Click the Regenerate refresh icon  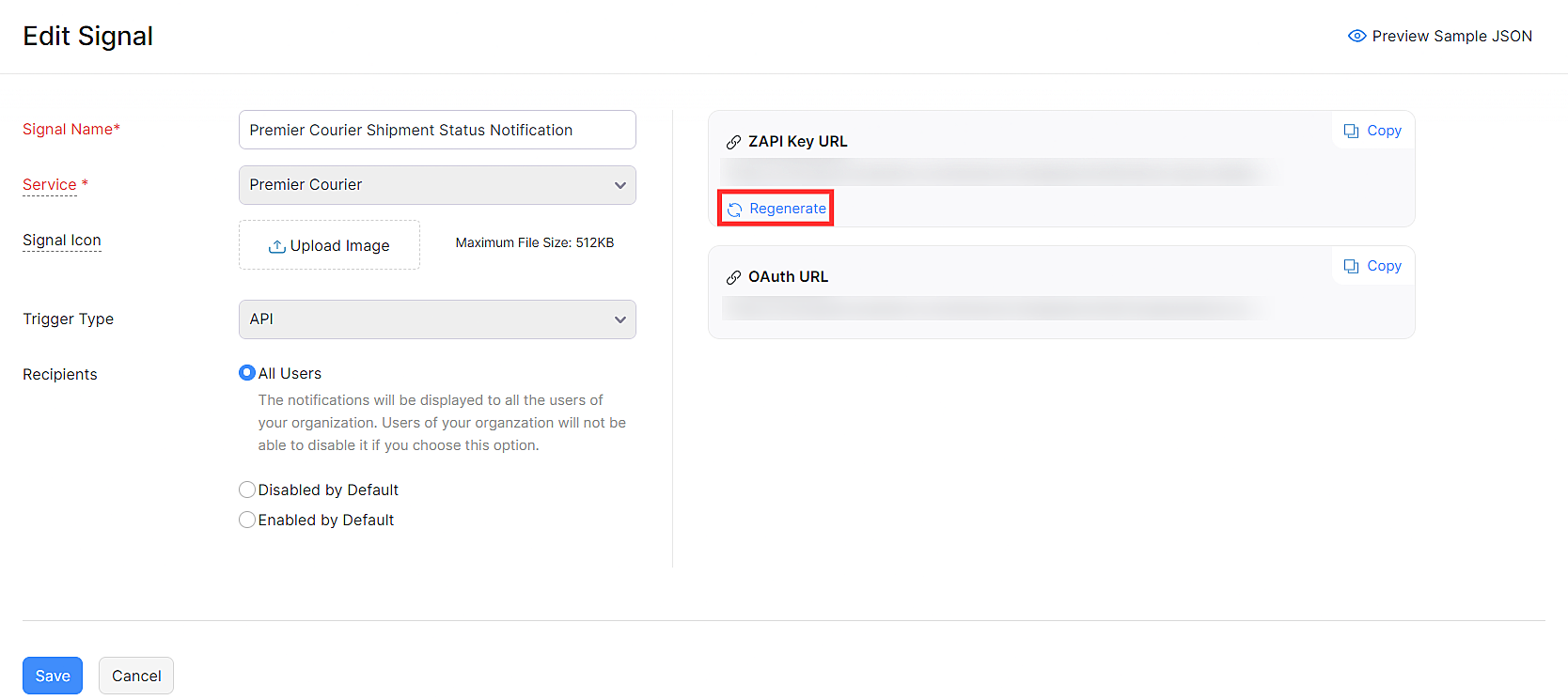[x=734, y=210]
